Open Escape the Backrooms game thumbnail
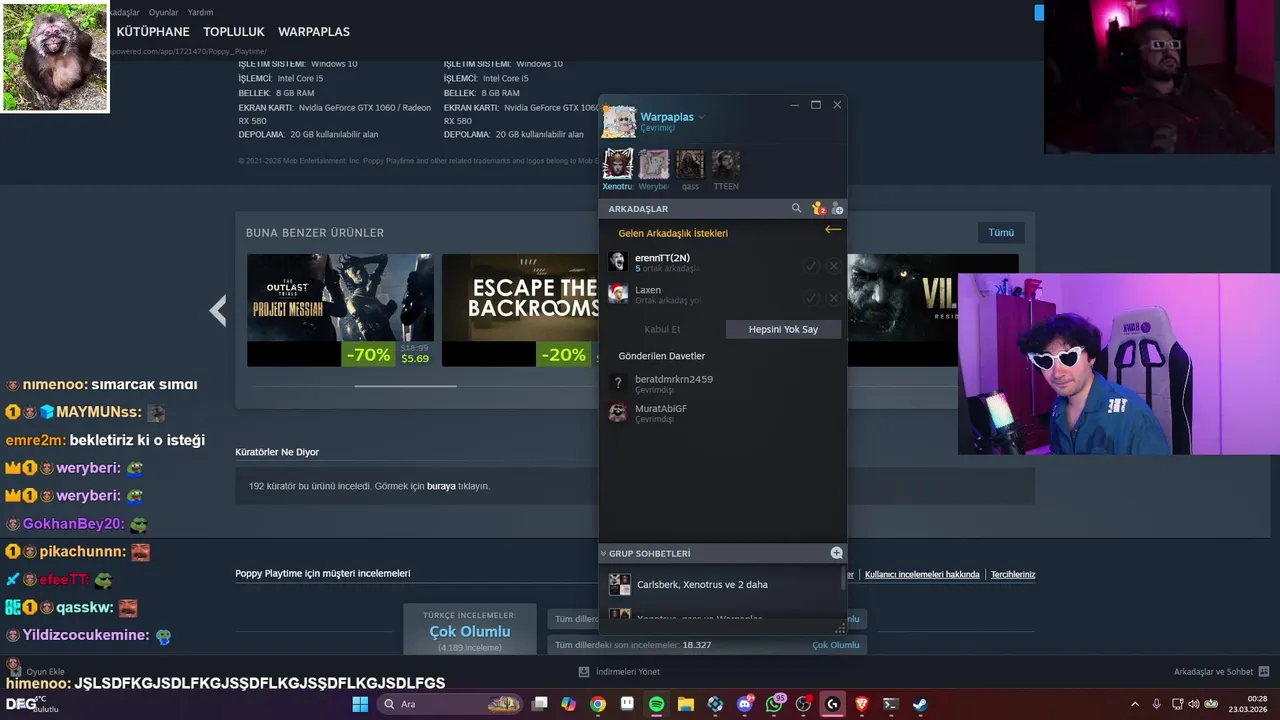This screenshot has height=720, width=1280. click(x=520, y=310)
